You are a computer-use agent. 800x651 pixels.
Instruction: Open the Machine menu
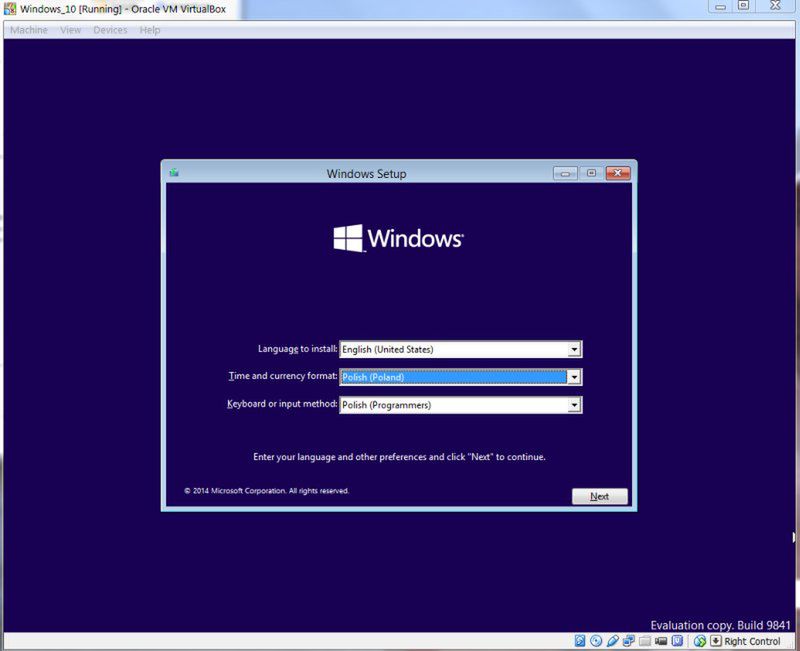[x=29, y=30]
